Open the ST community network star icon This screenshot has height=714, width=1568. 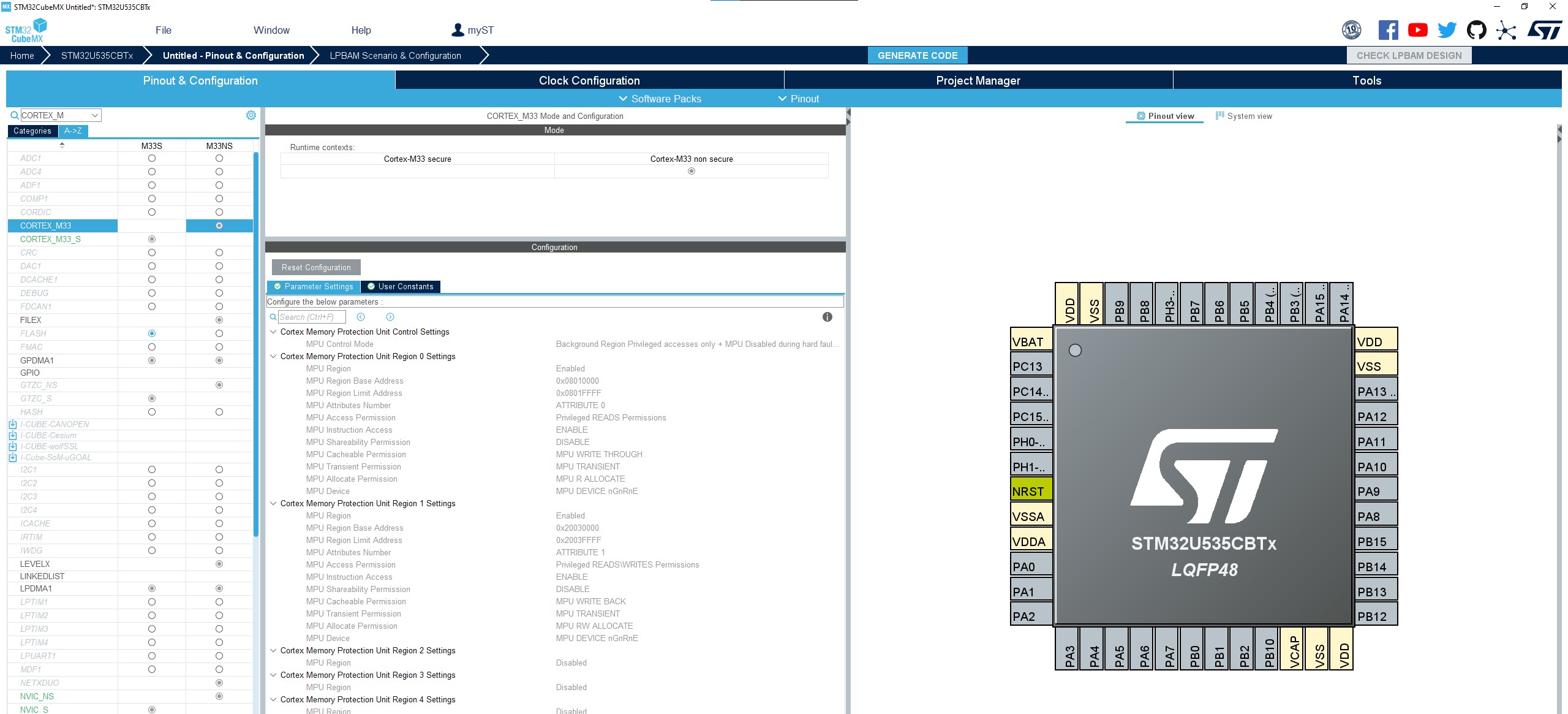pyautogui.click(x=1506, y=30)
